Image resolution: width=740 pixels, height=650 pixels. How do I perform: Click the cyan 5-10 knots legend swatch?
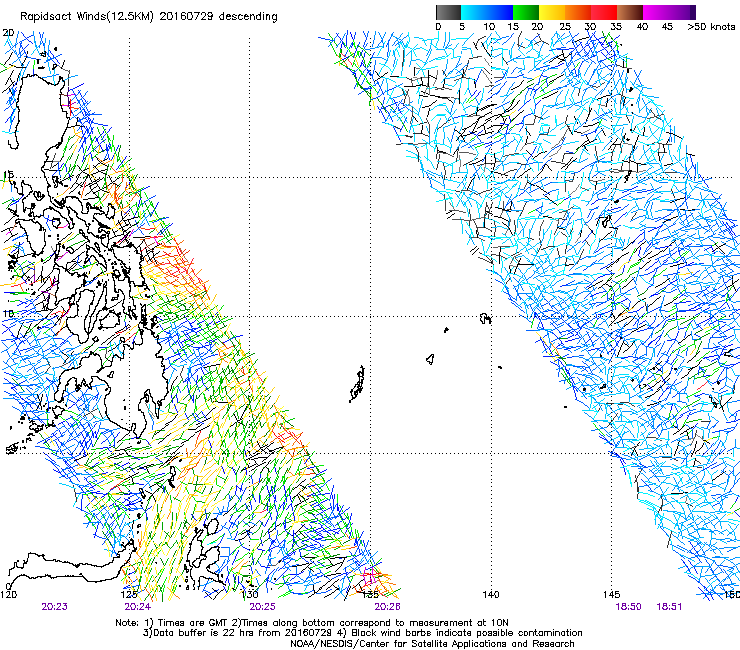coord(474,12)
